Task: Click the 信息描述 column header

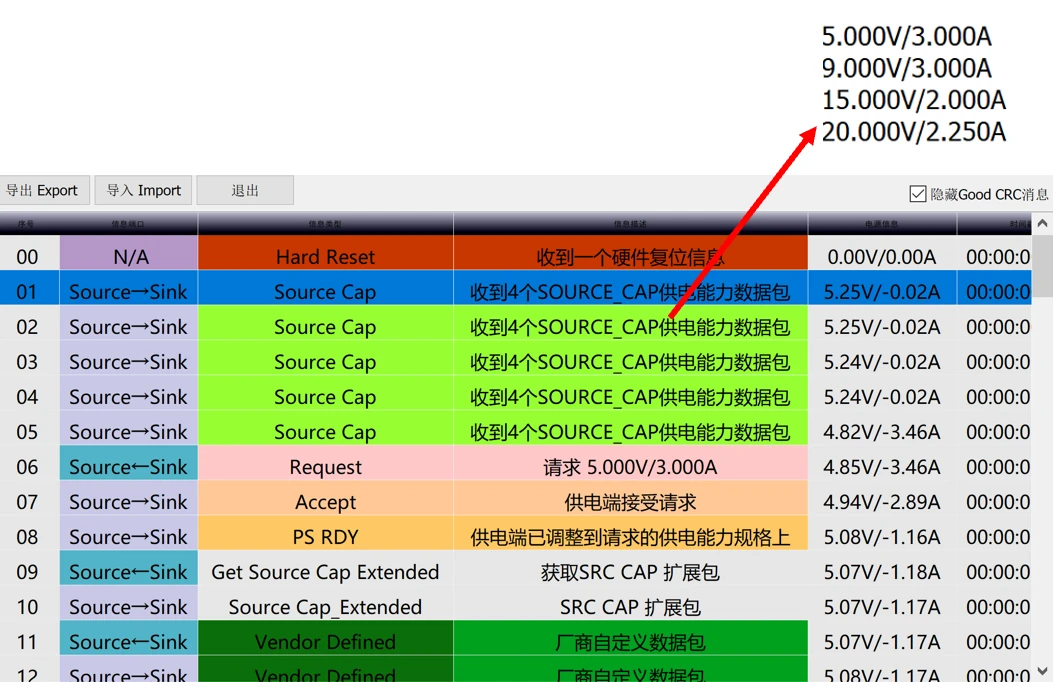Action: coord(630,224)
